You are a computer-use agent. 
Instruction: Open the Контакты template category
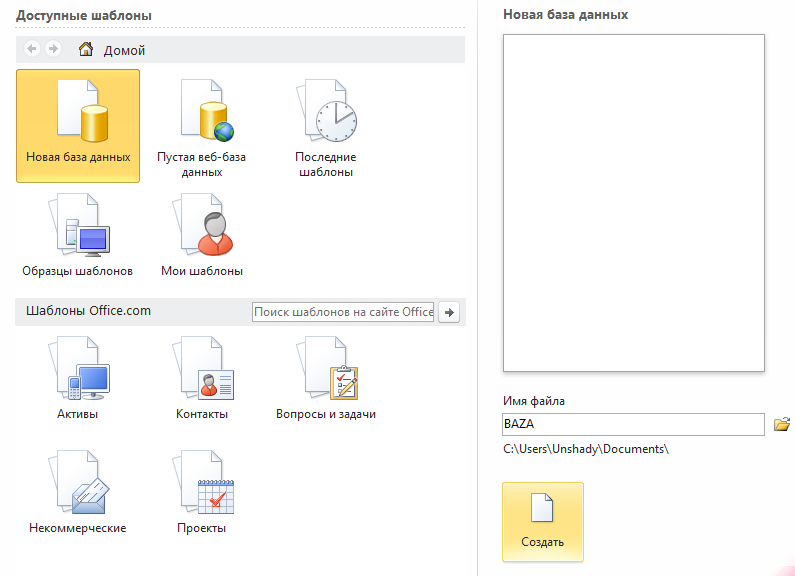click(x=202, y=378)
